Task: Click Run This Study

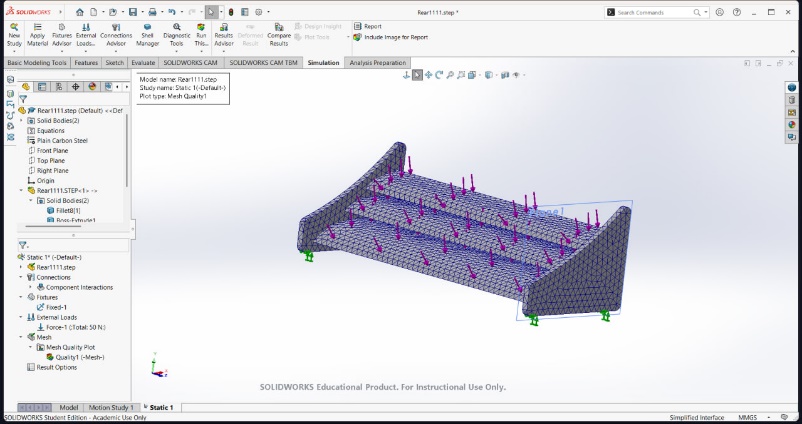Action: pyautogui.click(x=201, y=35)
